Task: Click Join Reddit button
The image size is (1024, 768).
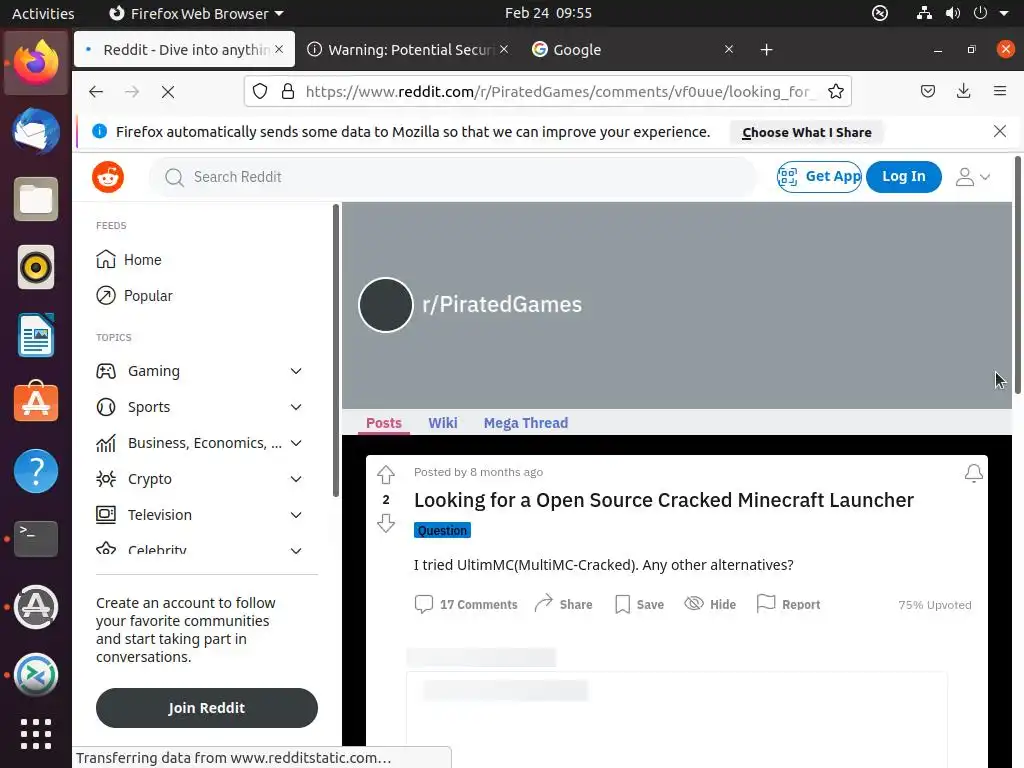Action: point(206,708)
